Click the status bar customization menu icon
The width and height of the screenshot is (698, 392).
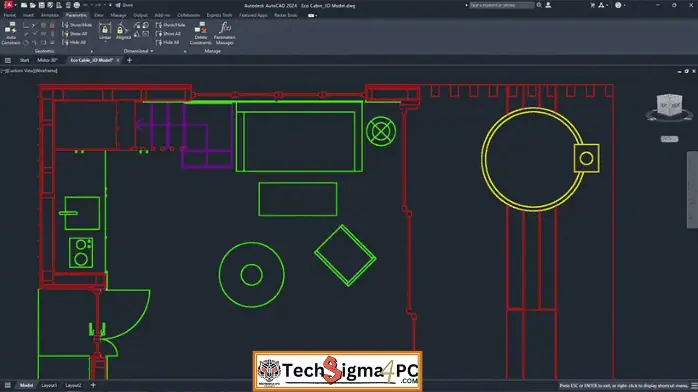pyautogui.click(x=694, y=386)
